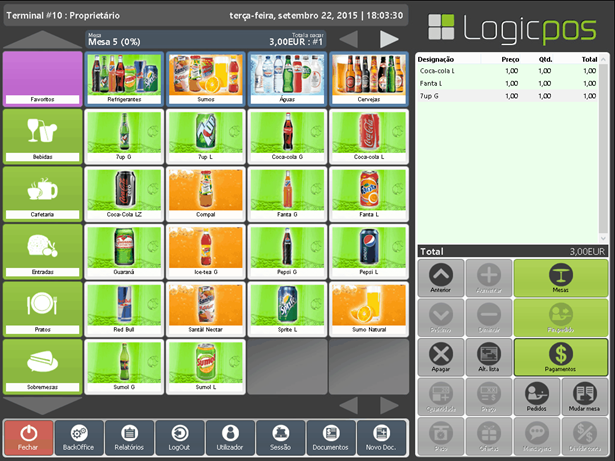Click the Fechar power button
The height and width of the screenshot is (461, 615).
point(28,438)
